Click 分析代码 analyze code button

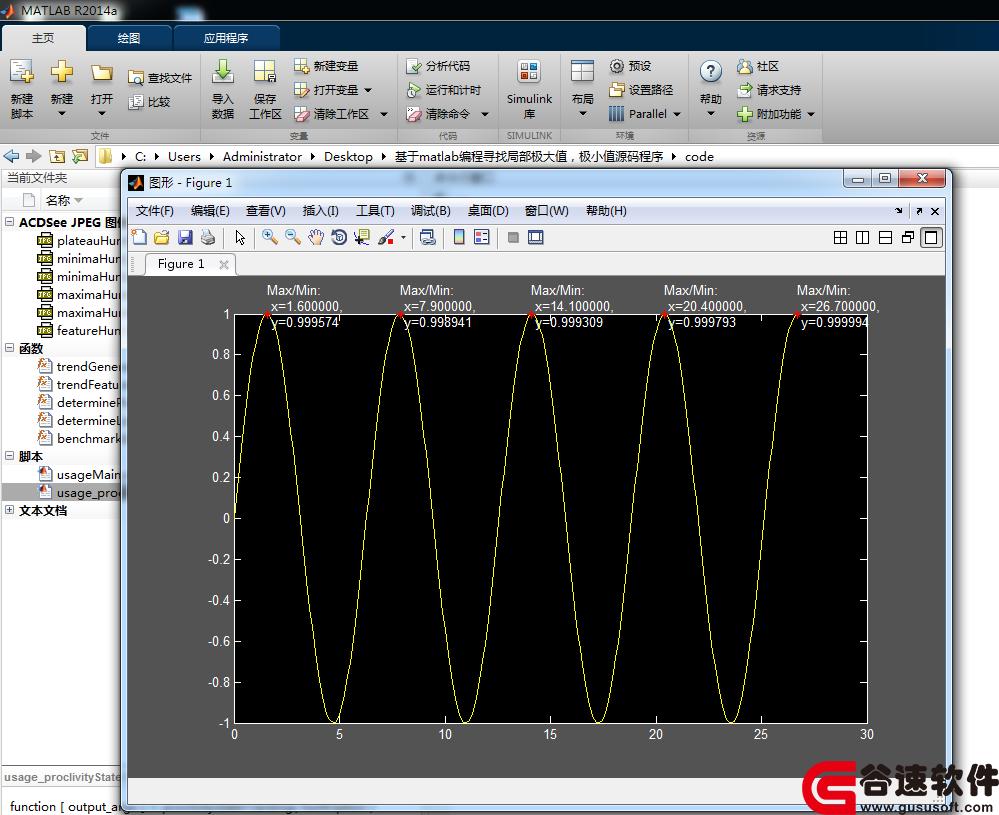[x=438, y=66]
